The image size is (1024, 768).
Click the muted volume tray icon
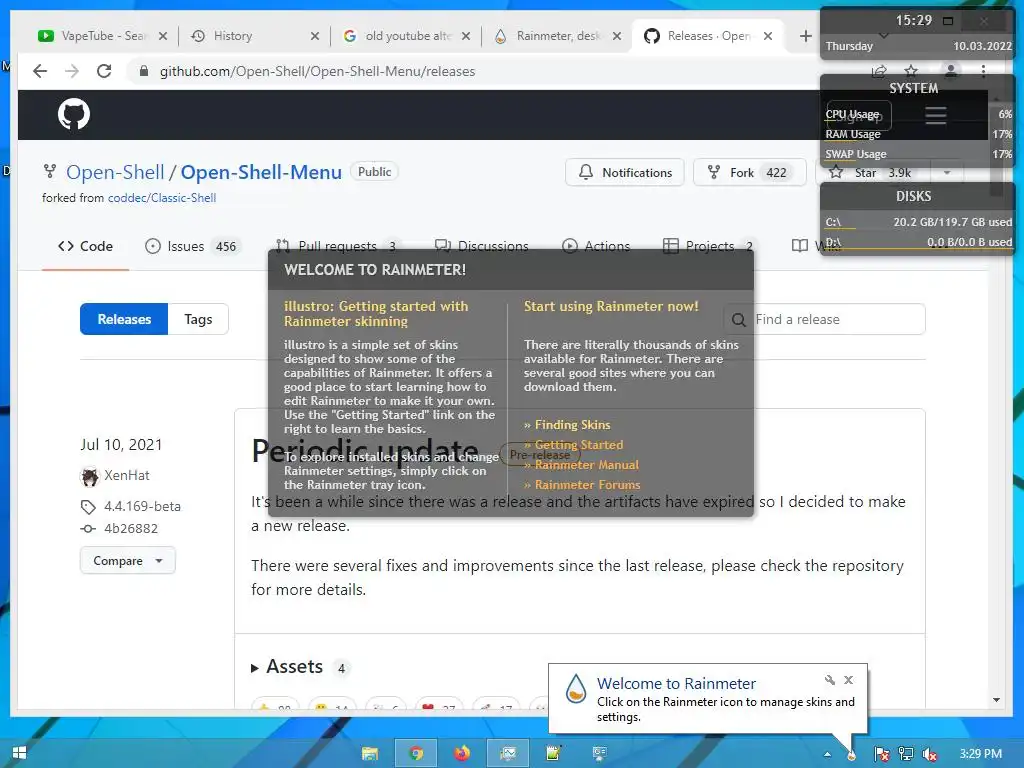930,754
